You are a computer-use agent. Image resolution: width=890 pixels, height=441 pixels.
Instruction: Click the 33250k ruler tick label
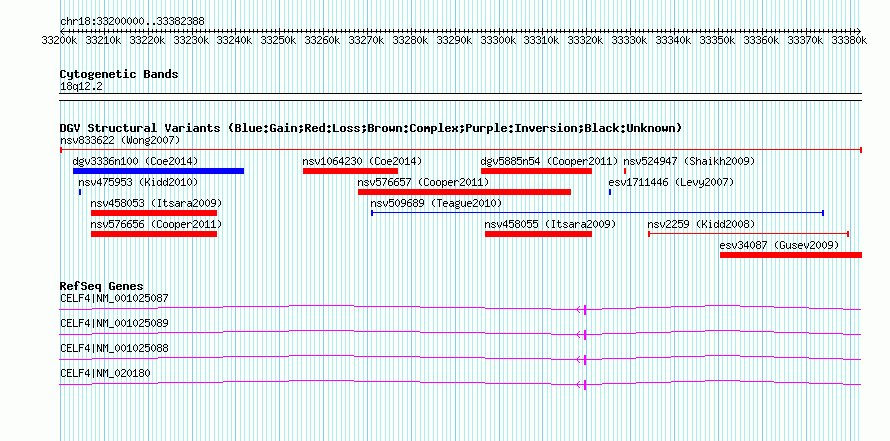(279, 40)
